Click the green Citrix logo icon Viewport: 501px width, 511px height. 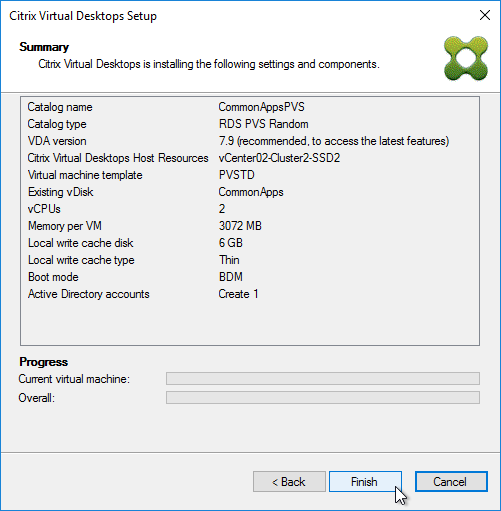point(466,58)
